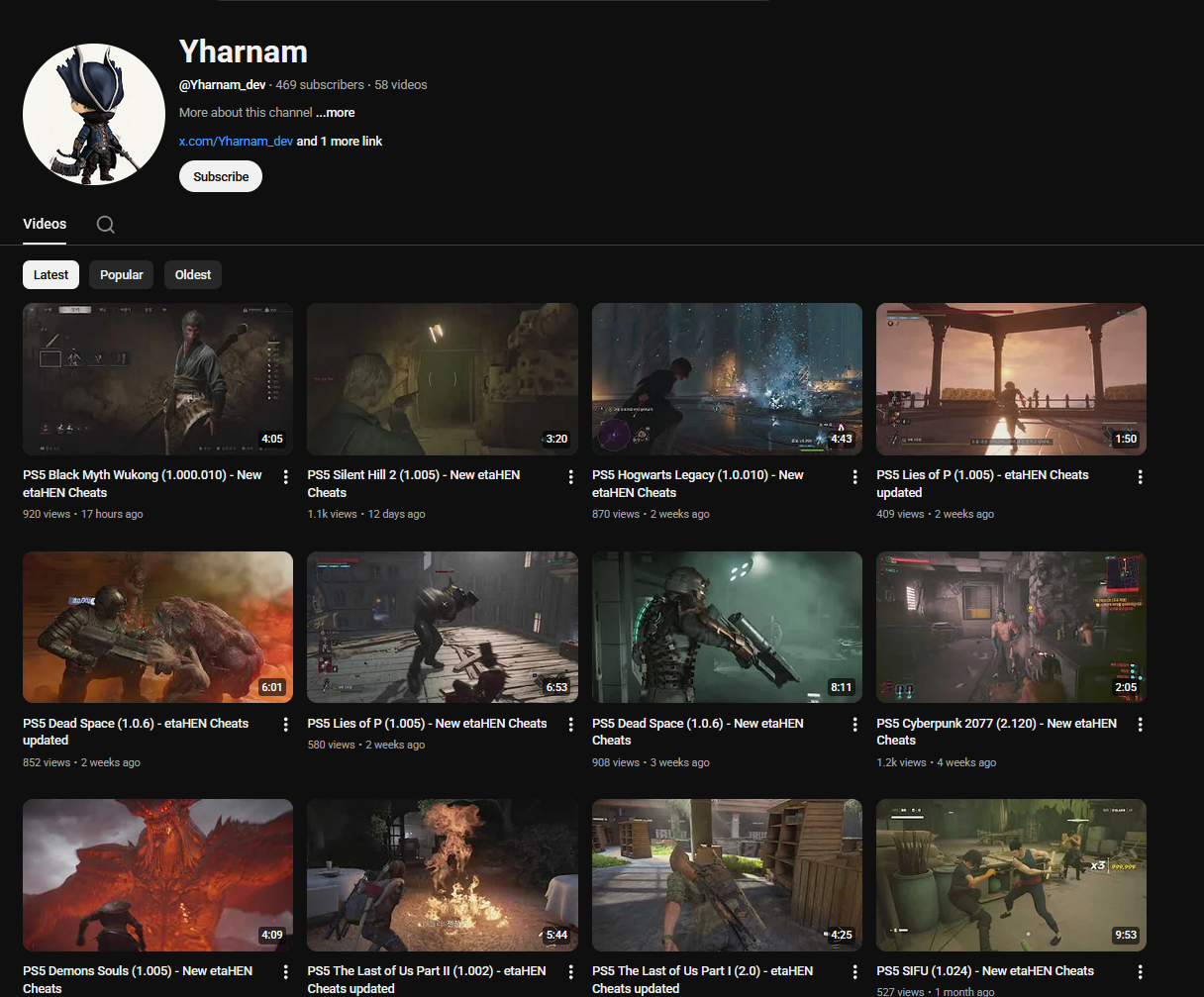
Task: Click the Yharnam channel avatar
Action: 94,115
